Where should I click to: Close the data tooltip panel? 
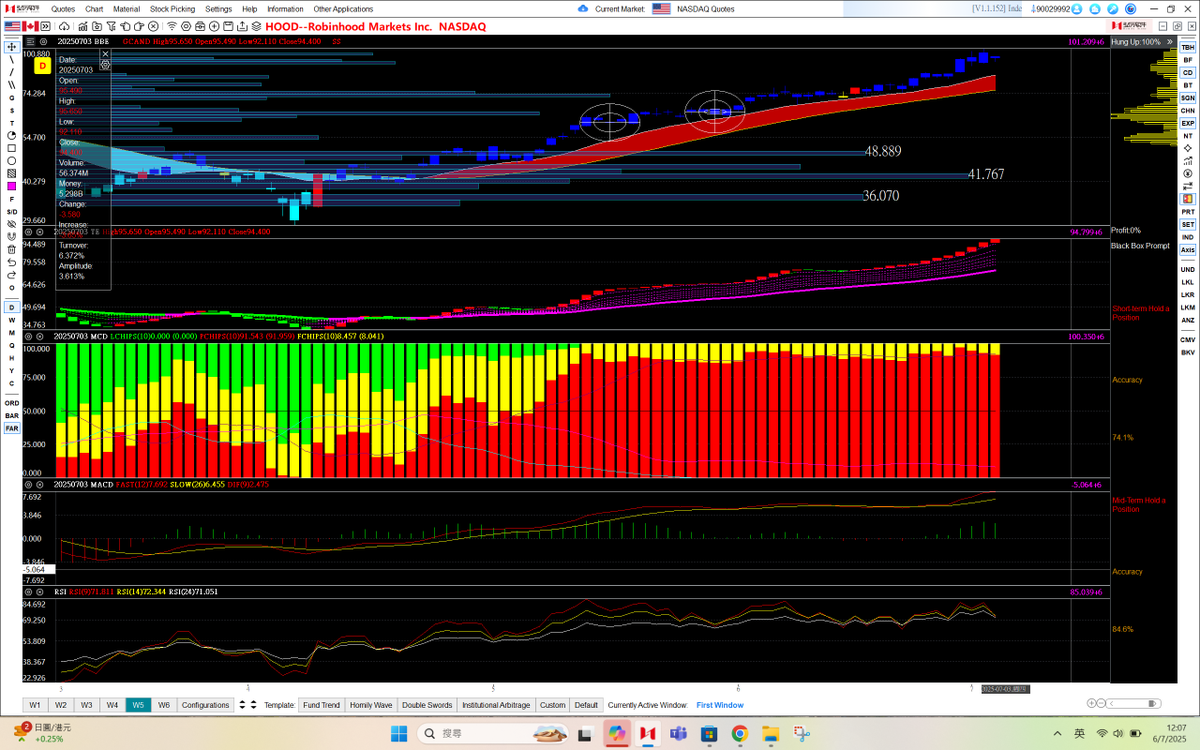tap(105, 53)
